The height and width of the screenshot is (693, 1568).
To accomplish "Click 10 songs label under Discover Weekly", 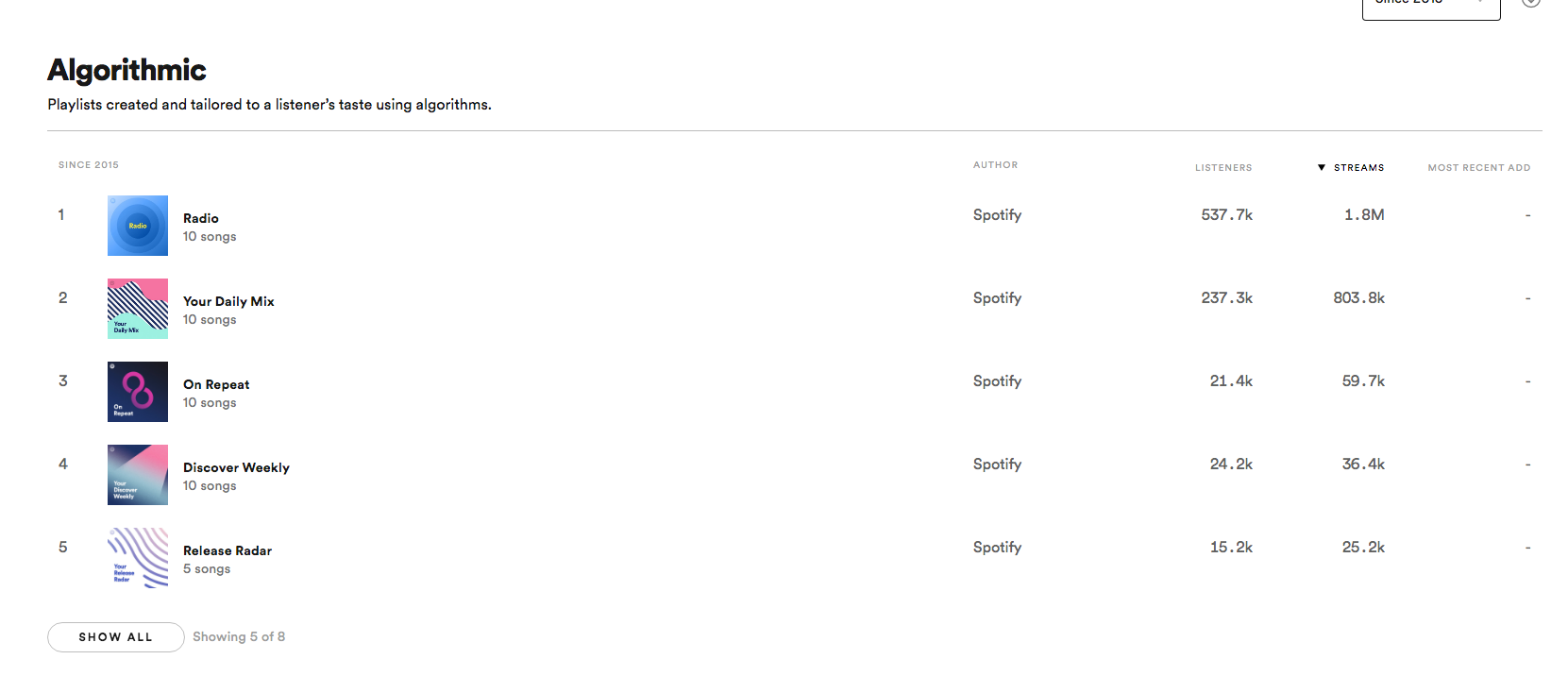I will pyautogui.click(x=210, y=486).
